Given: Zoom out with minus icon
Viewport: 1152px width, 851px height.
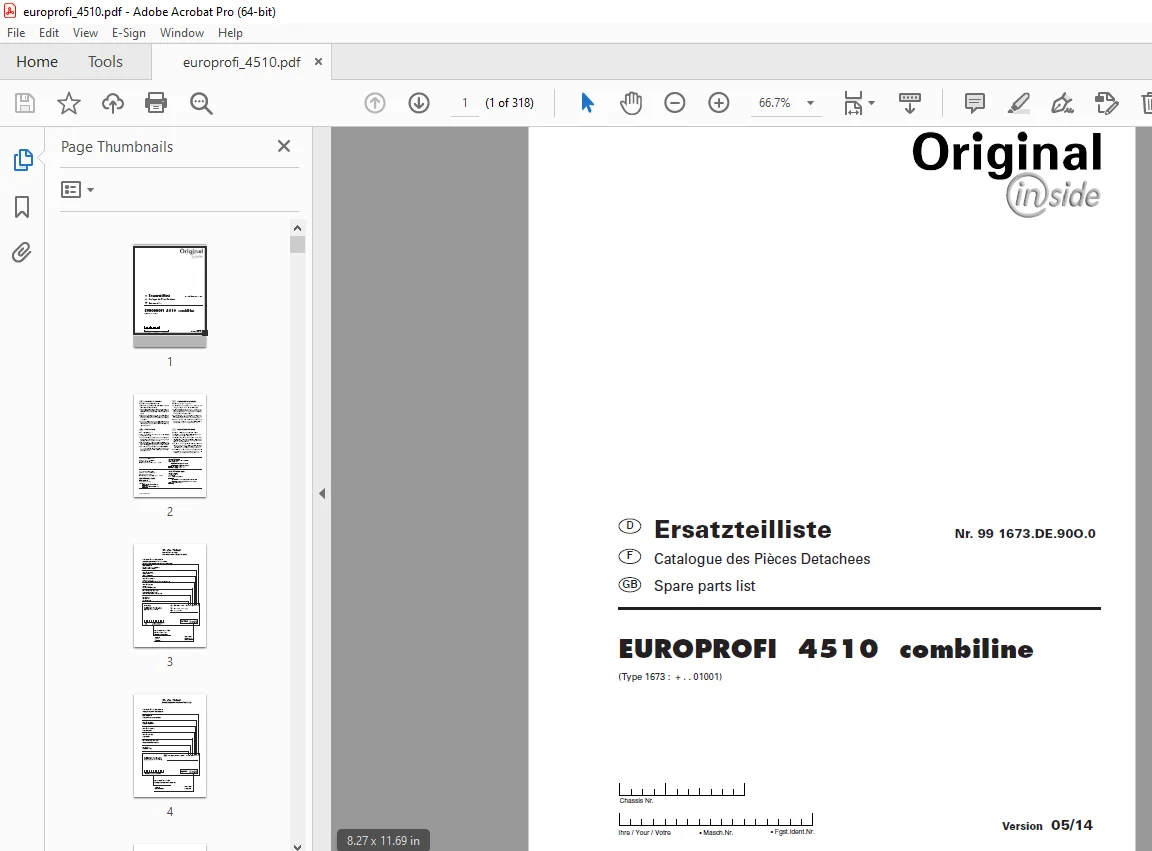Looking at the screenshot, I should [x=674, y=103].
